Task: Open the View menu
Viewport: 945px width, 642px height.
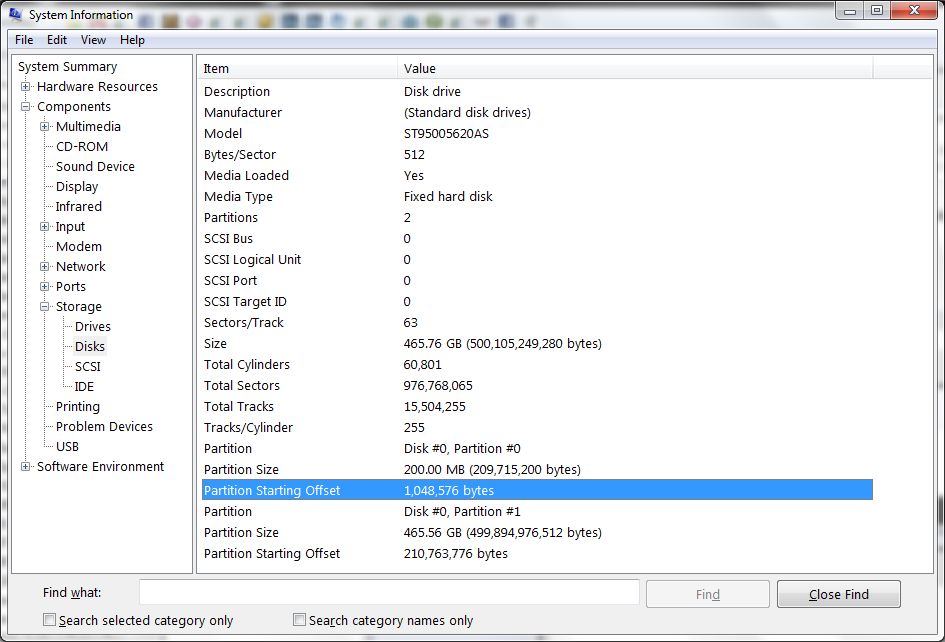Action: tap(93, 40)
